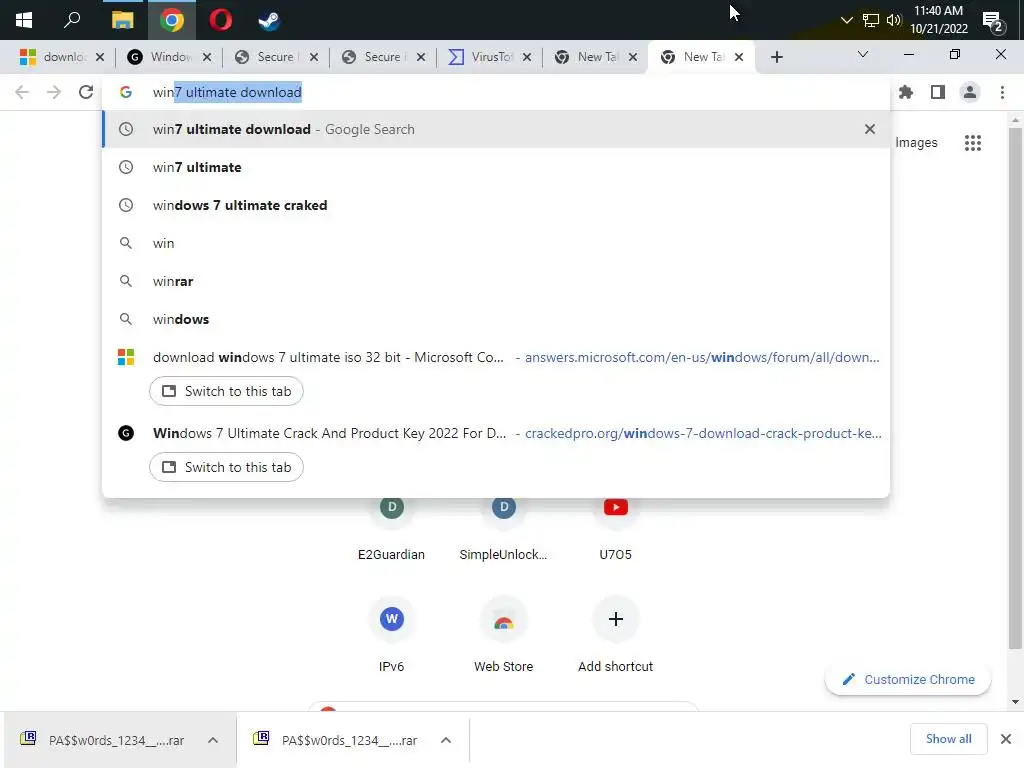Launch Opera browser from taskbar
Viewport: 1024px width, 768px height.
221,20
